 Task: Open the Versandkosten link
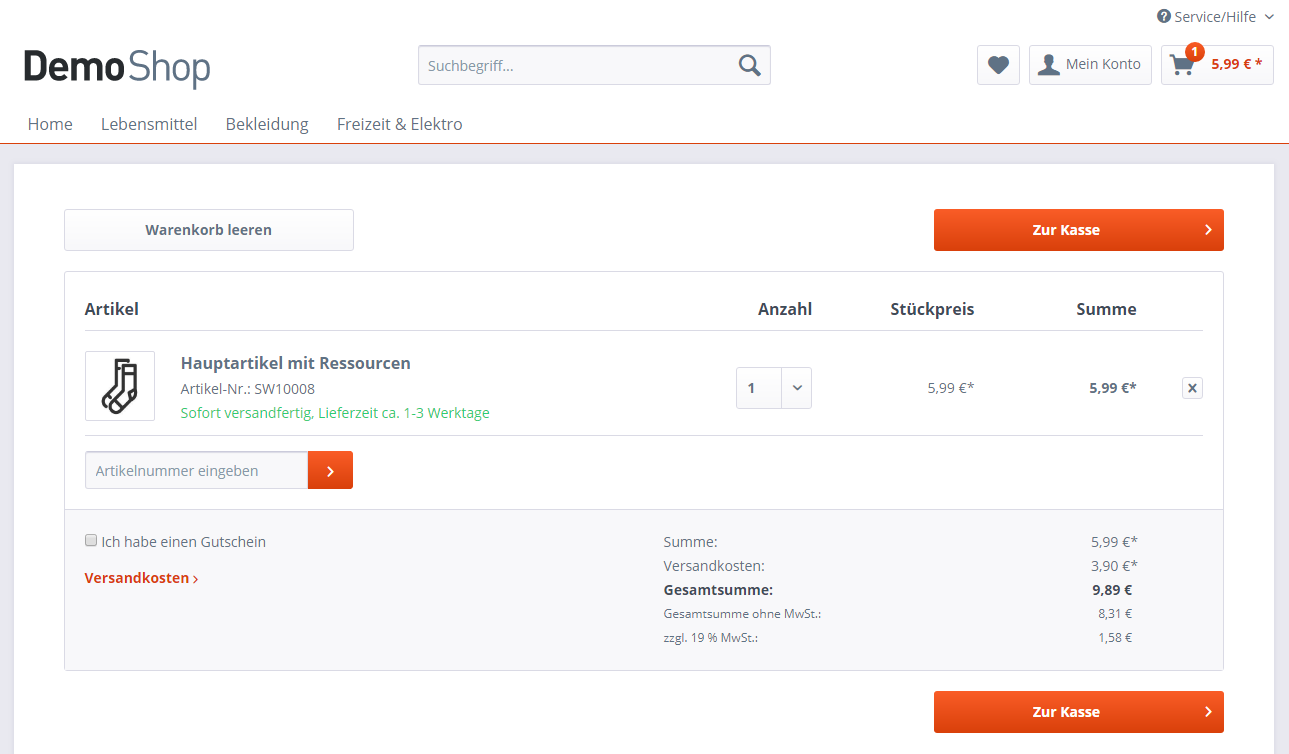coord(141,578)
